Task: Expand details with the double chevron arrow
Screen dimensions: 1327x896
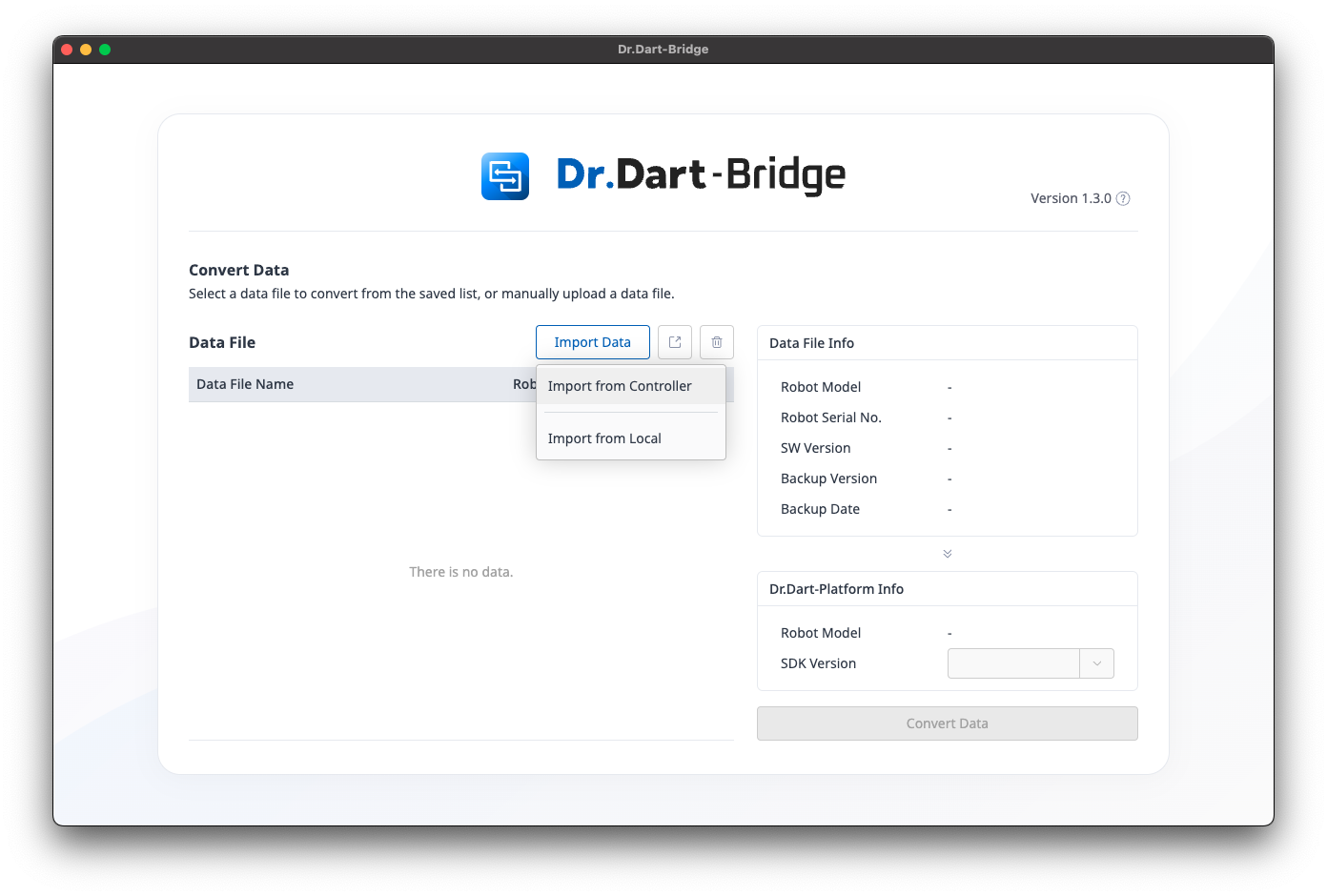Action: pyautogui.click(x=948, y=554)
